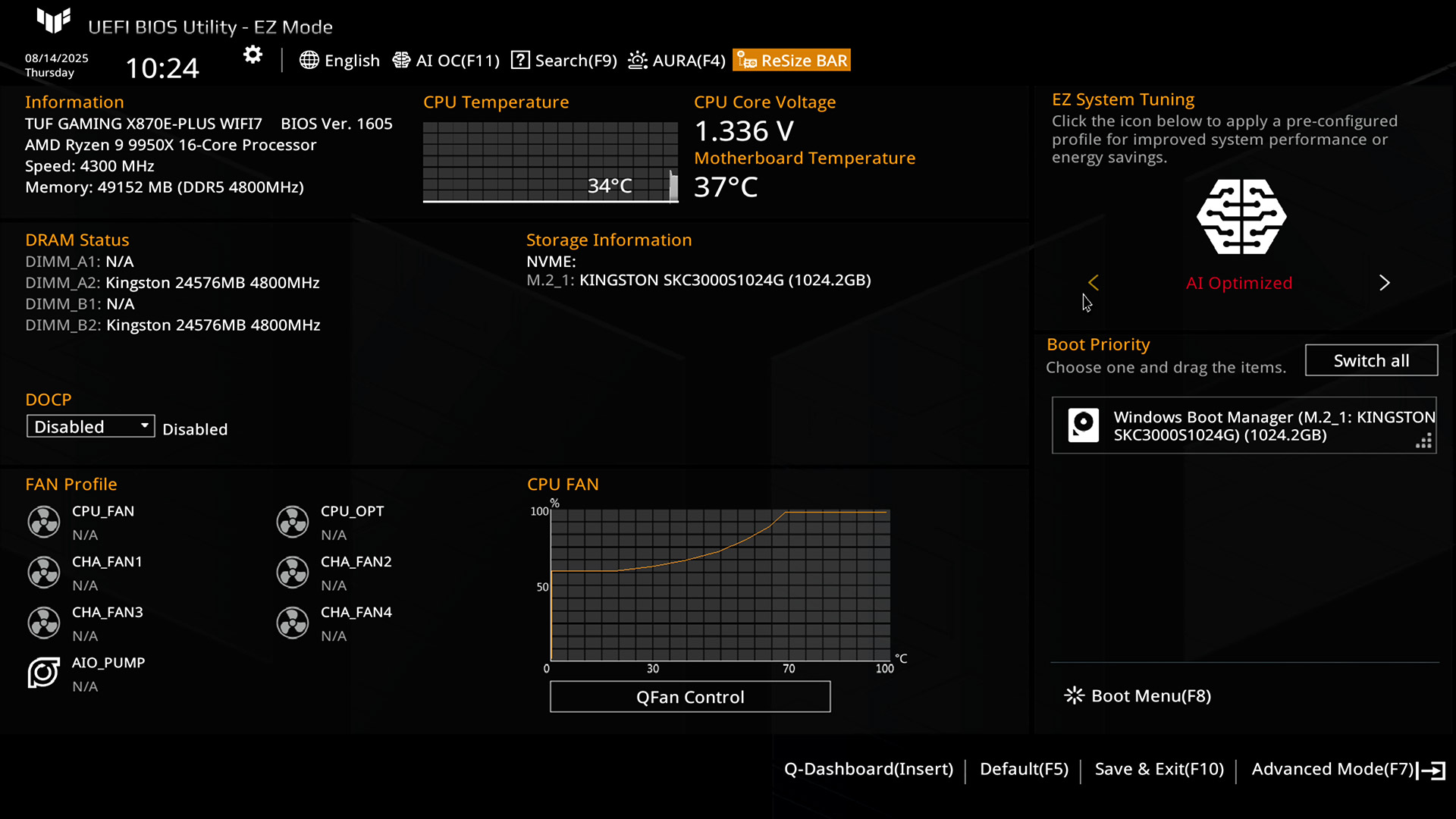The image size is (1456, 819).
Task: Click the Switch all button
Action: [x=1370, y=360]
